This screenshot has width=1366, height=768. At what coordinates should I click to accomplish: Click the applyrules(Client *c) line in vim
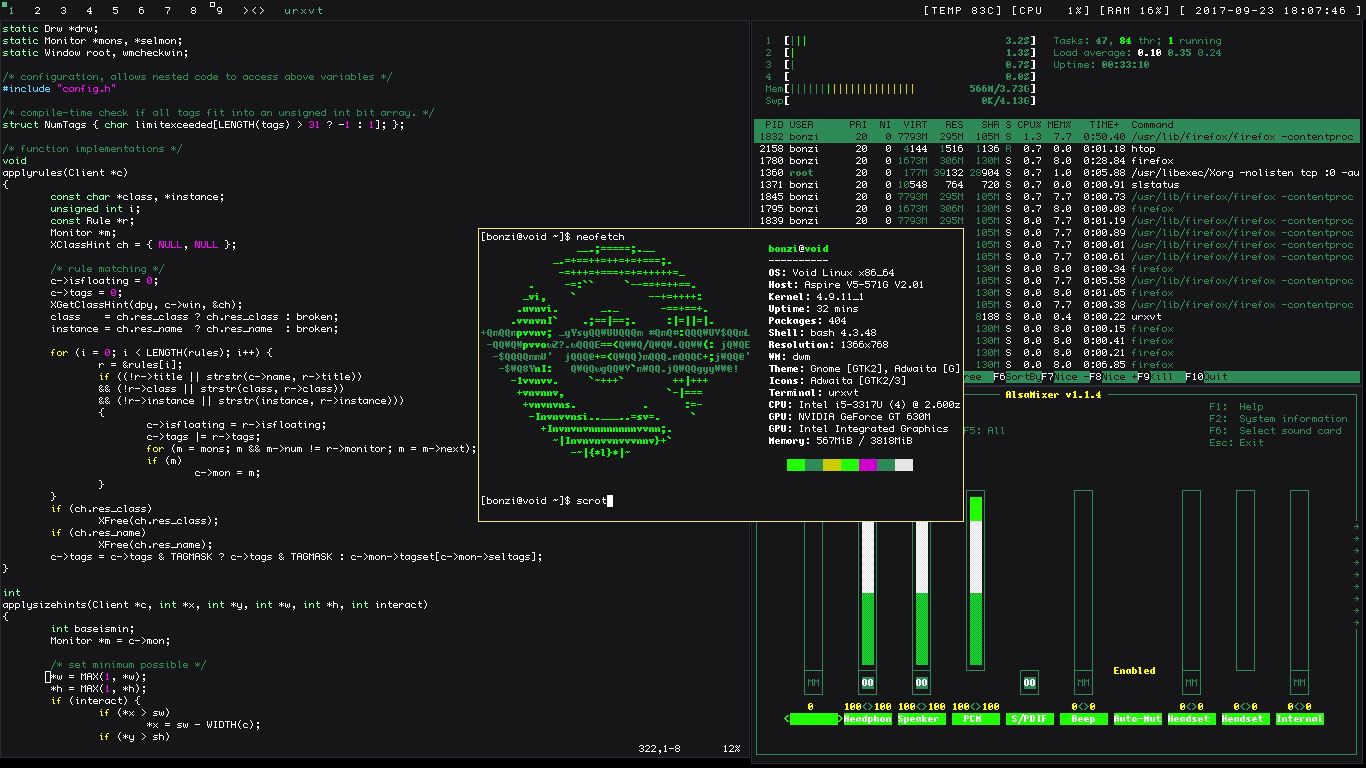(65, 173)
